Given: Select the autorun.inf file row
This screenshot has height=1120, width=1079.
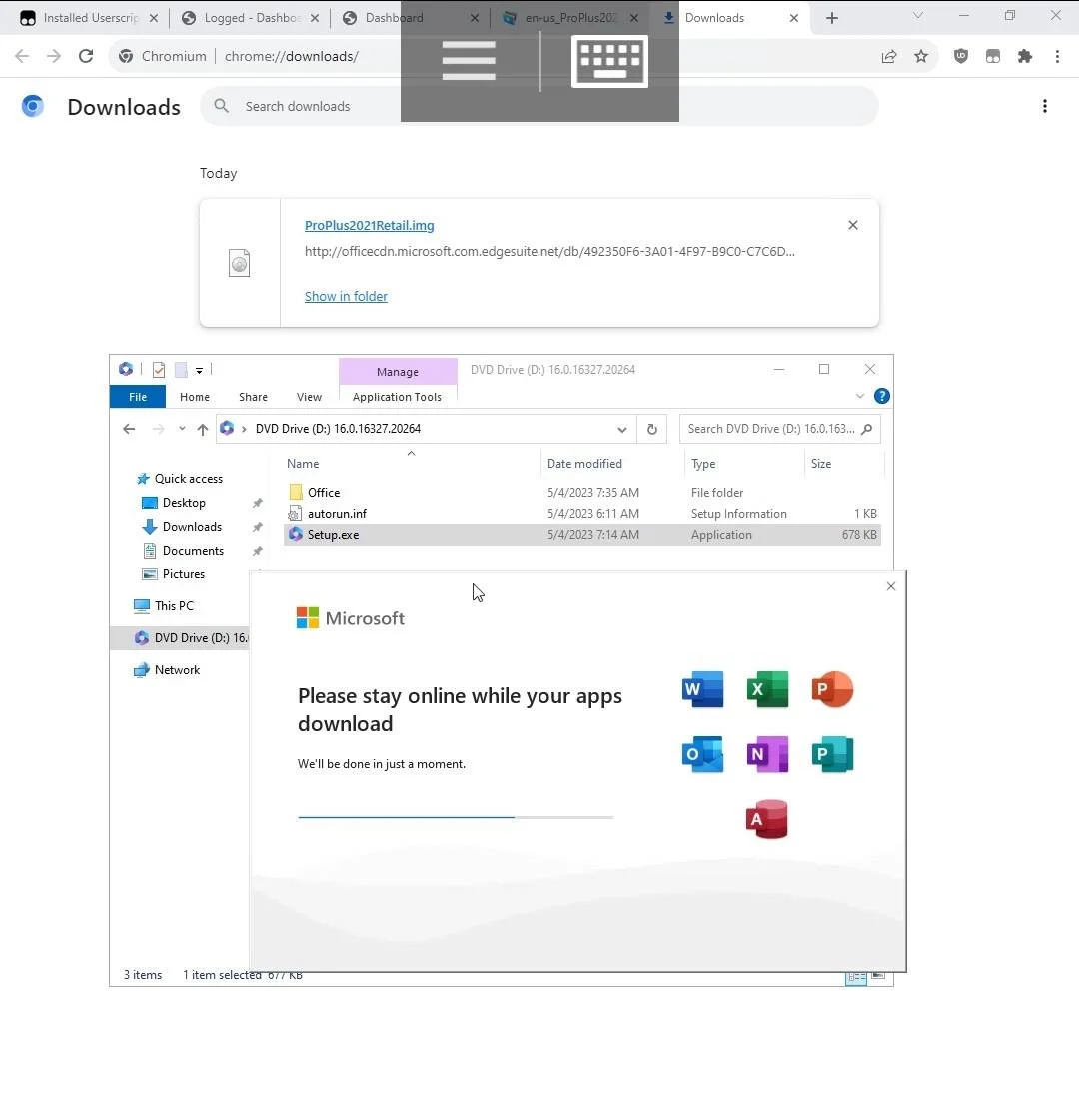Looking at the screenshot, I should pyautogui.click(x=582, y=513).
